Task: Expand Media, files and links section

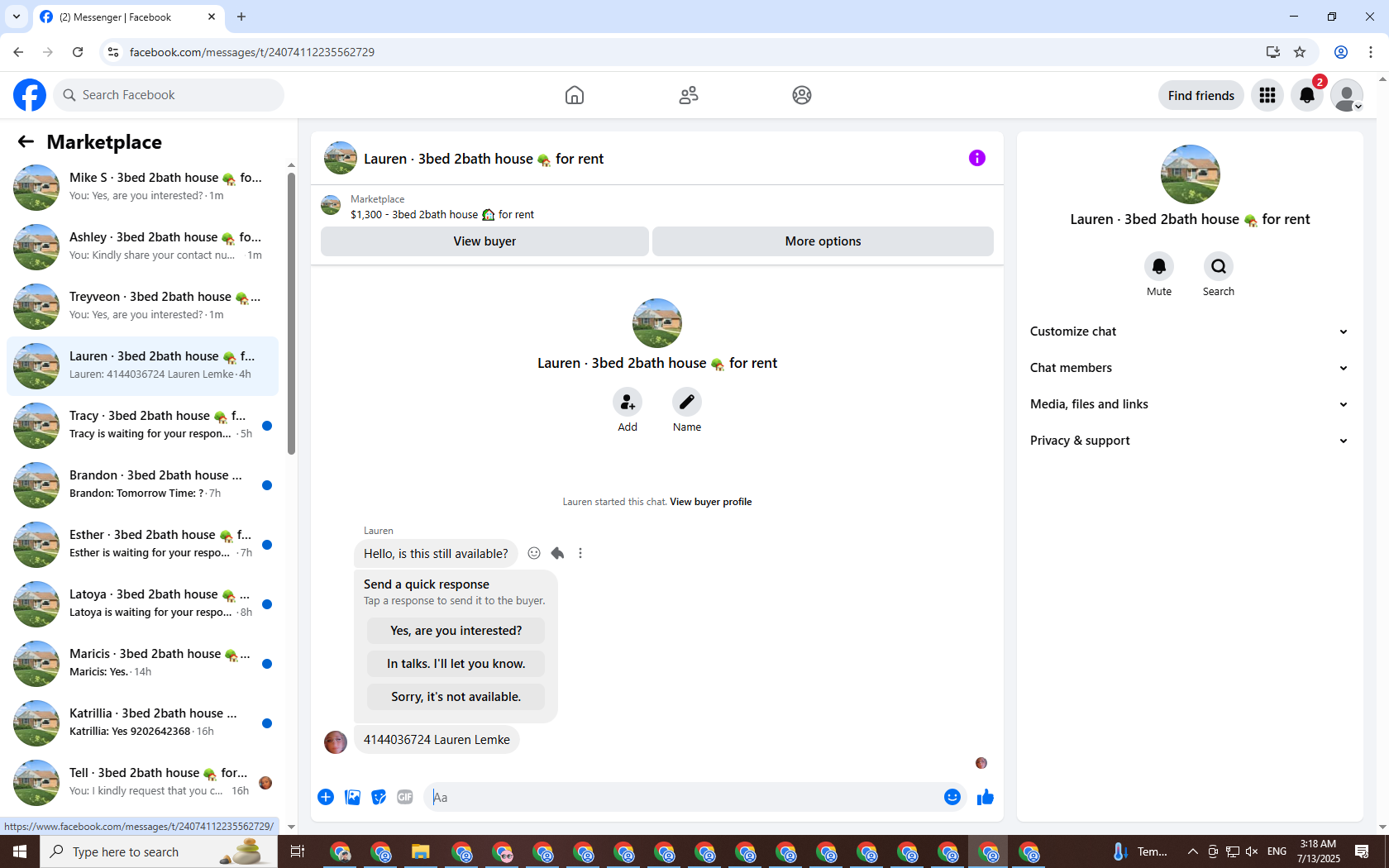Action: [x=1190, y=404]
